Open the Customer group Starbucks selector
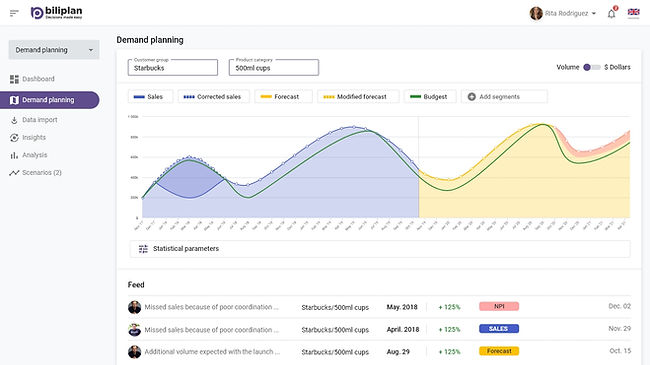 tap(173, 67)
